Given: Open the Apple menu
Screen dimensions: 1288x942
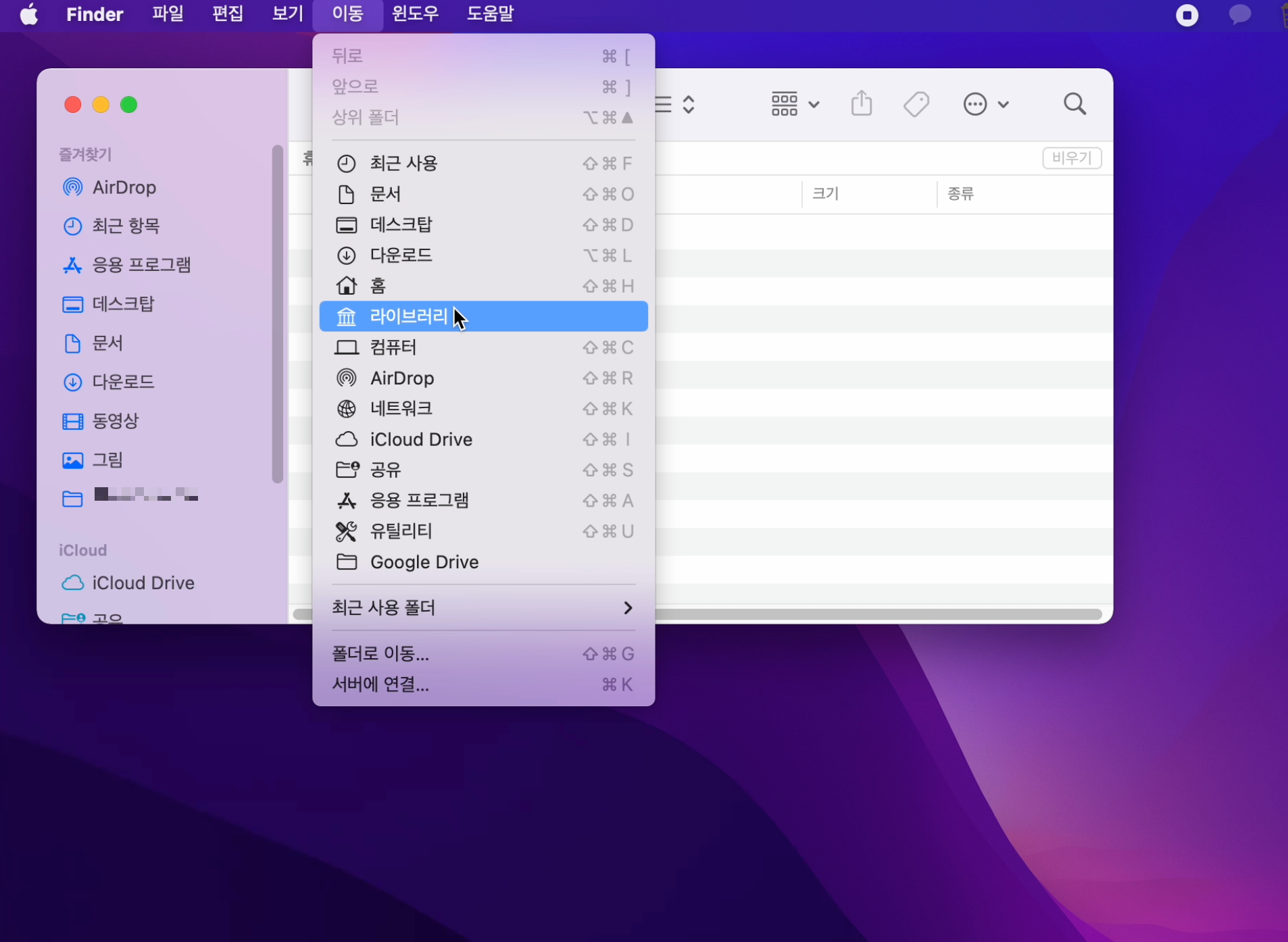Looking at the screenshot, I should pos(29,14).
